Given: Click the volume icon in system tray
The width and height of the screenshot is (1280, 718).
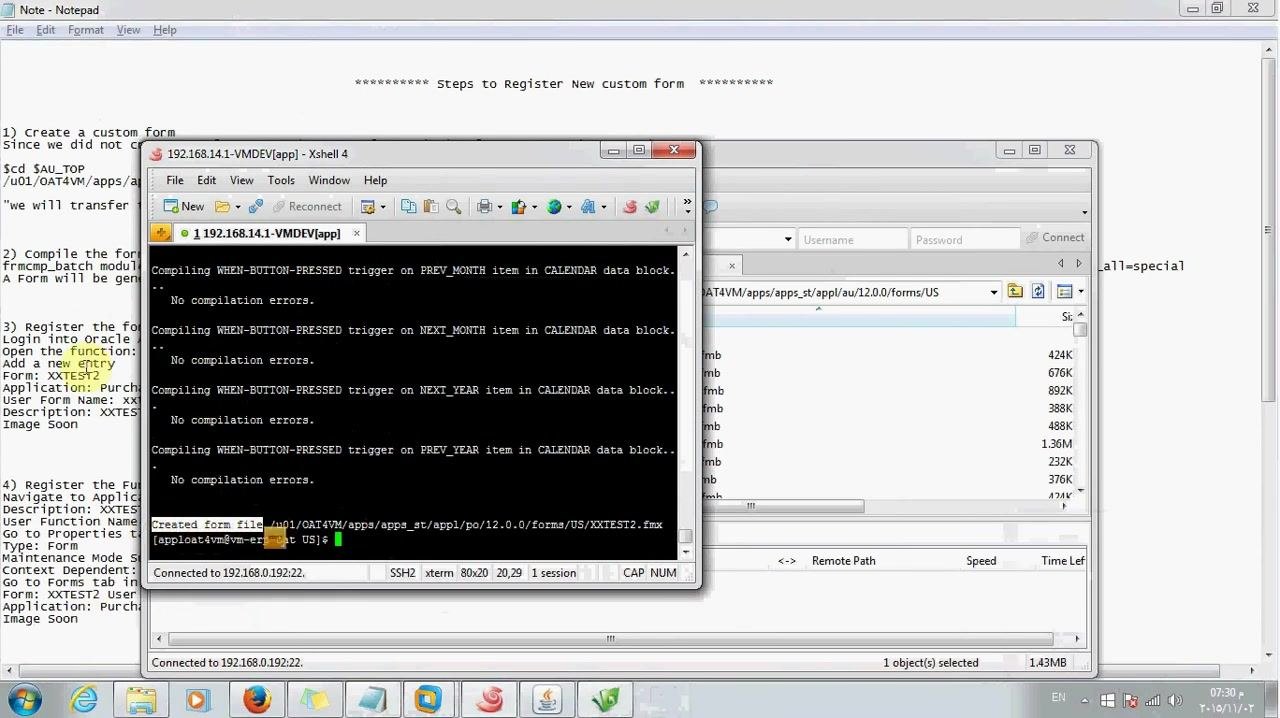Looking at the screenshot, I should point(1175,700).
